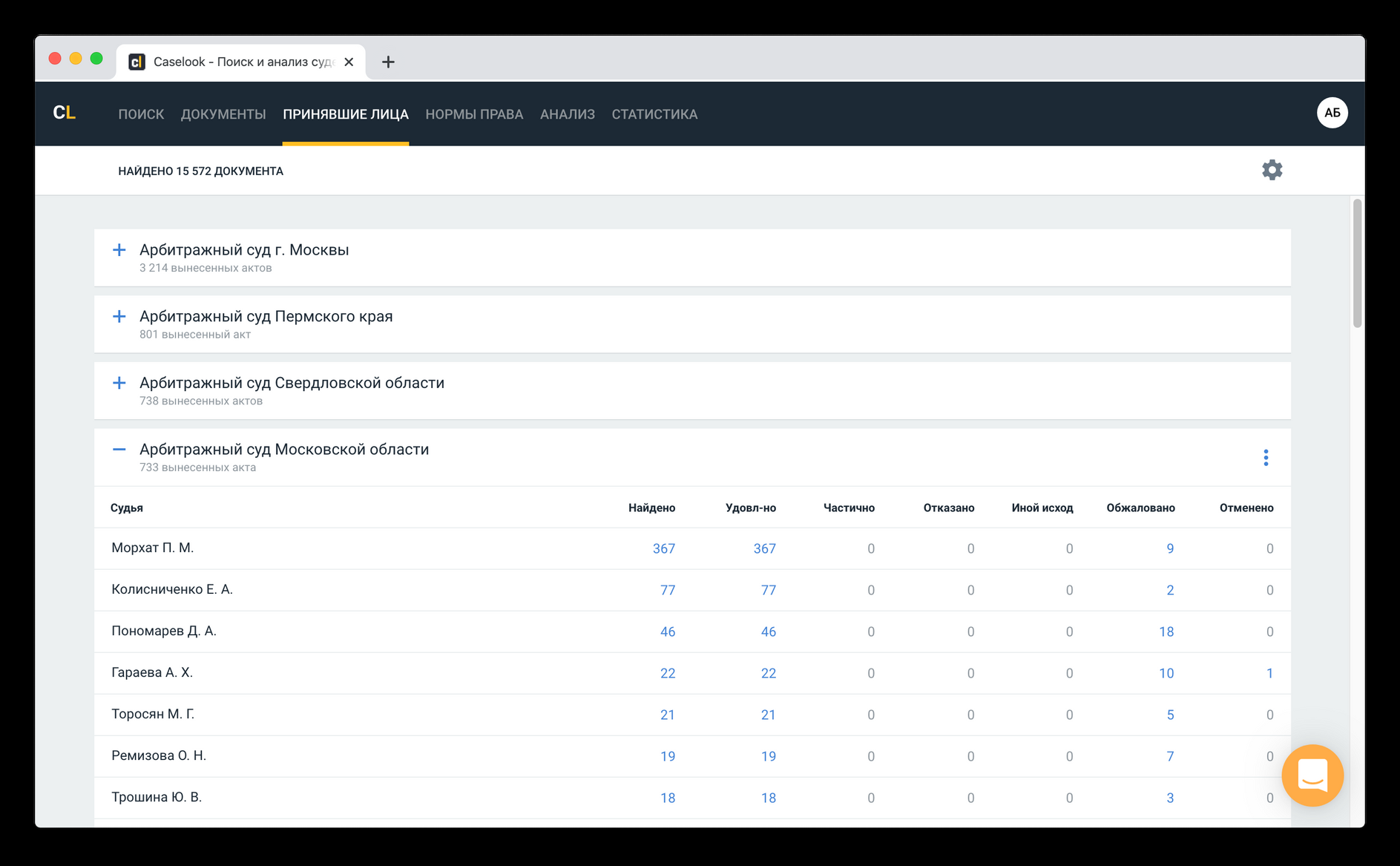Expand Арбитражный суд Свердловской области
This screenshot has width=1400, height=866.
click(x=119, y=383)
